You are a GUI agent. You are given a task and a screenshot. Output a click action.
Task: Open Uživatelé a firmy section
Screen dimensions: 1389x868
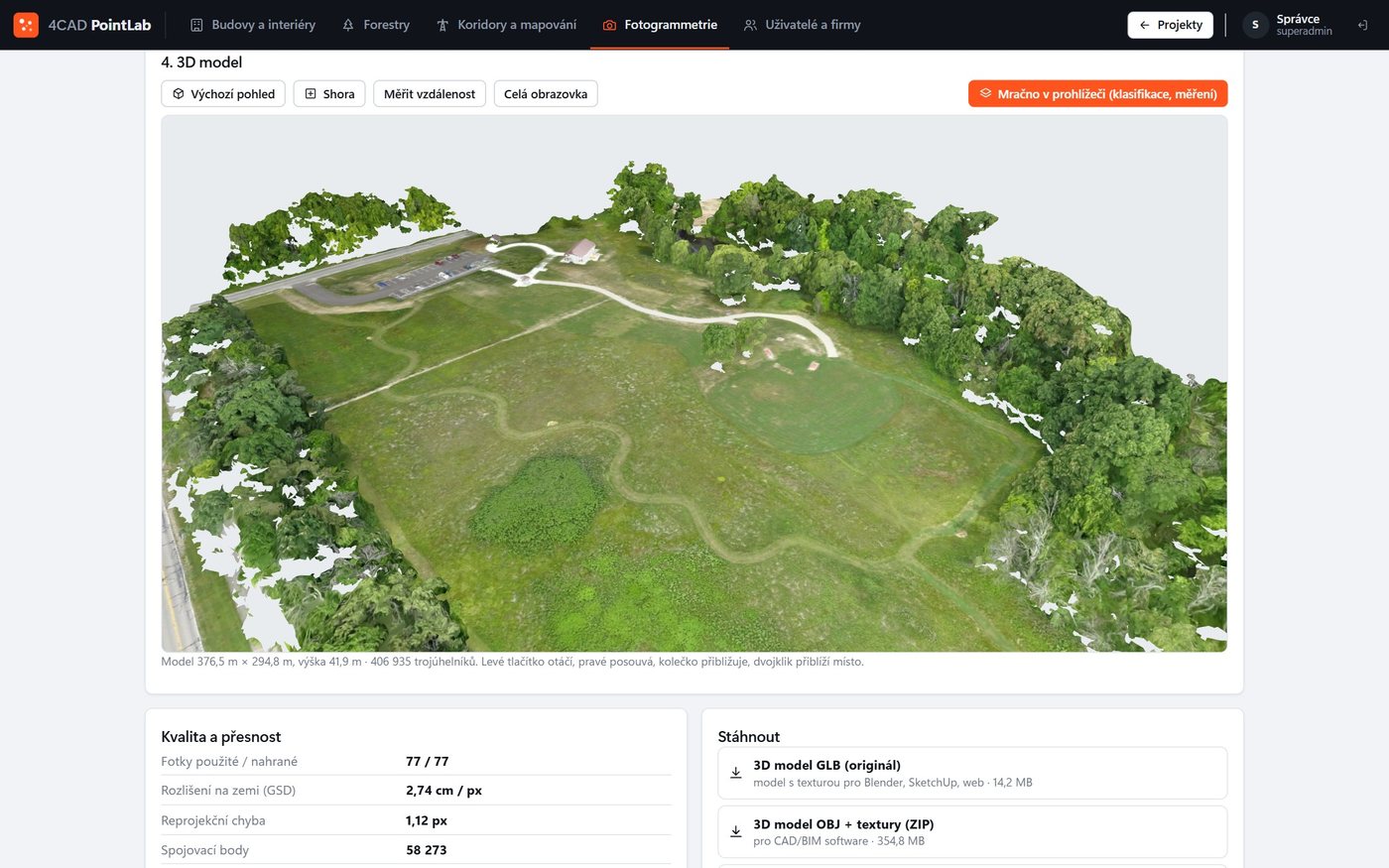pos(802,25)
